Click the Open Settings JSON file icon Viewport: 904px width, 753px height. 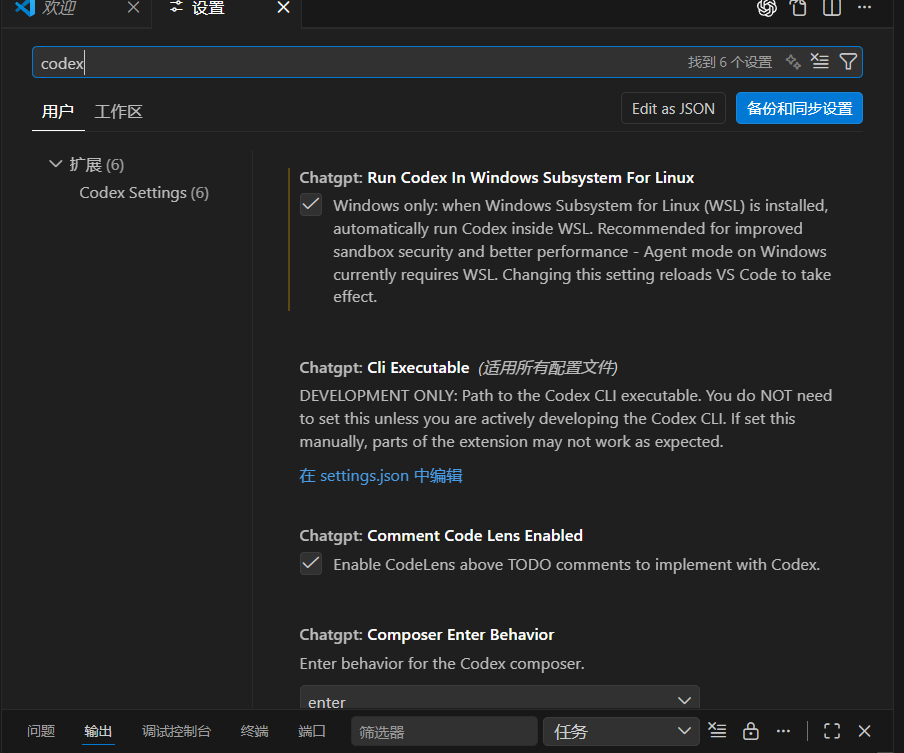798,8
